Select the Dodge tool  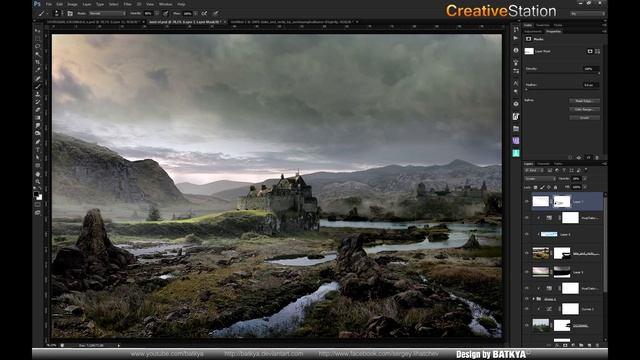[38, 133]
